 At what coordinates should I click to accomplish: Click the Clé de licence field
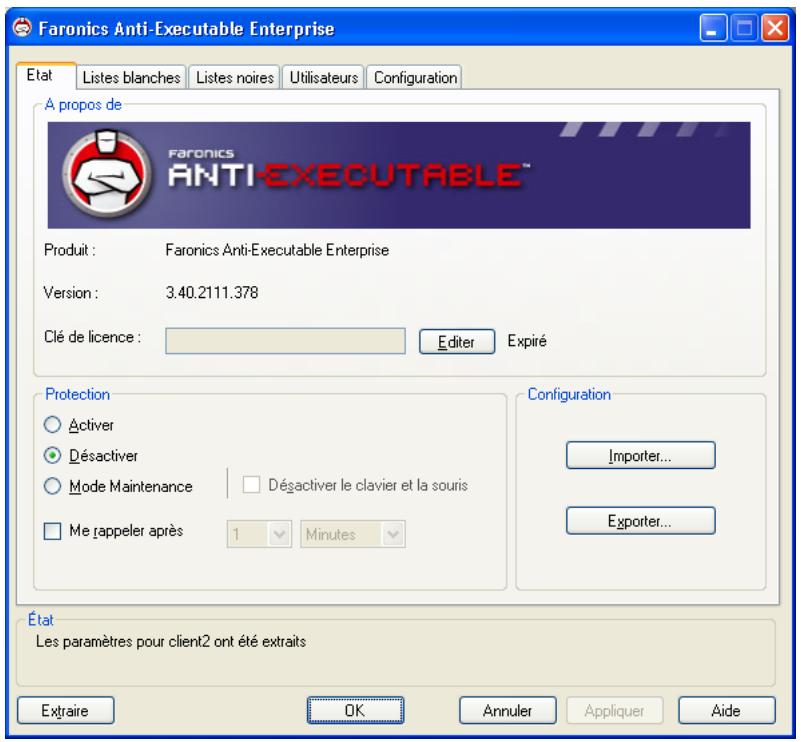coord(285,341)
